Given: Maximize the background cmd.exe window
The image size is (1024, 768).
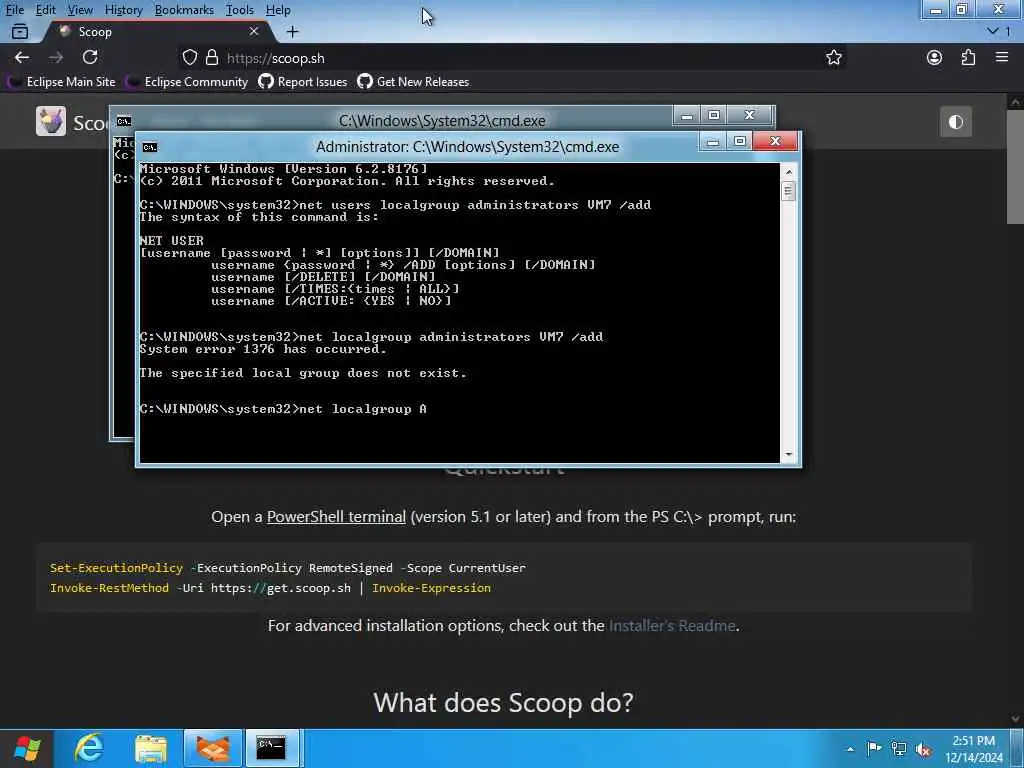Looking at the screenshot, I should (714, 116).
